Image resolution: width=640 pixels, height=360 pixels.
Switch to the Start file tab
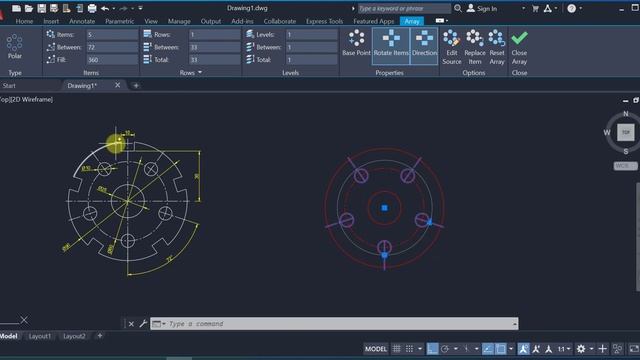[x=9, y=86]
